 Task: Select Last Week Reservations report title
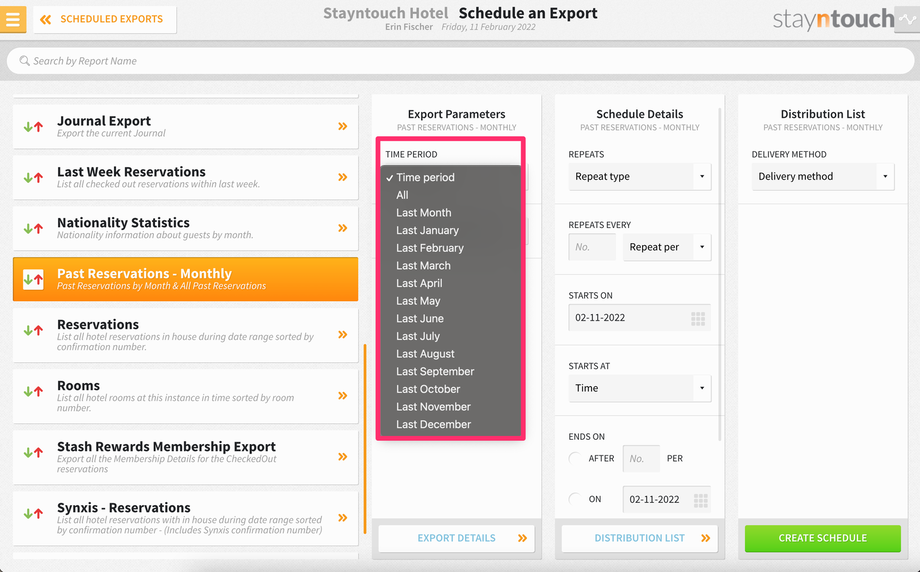click(x=131, y=172)
